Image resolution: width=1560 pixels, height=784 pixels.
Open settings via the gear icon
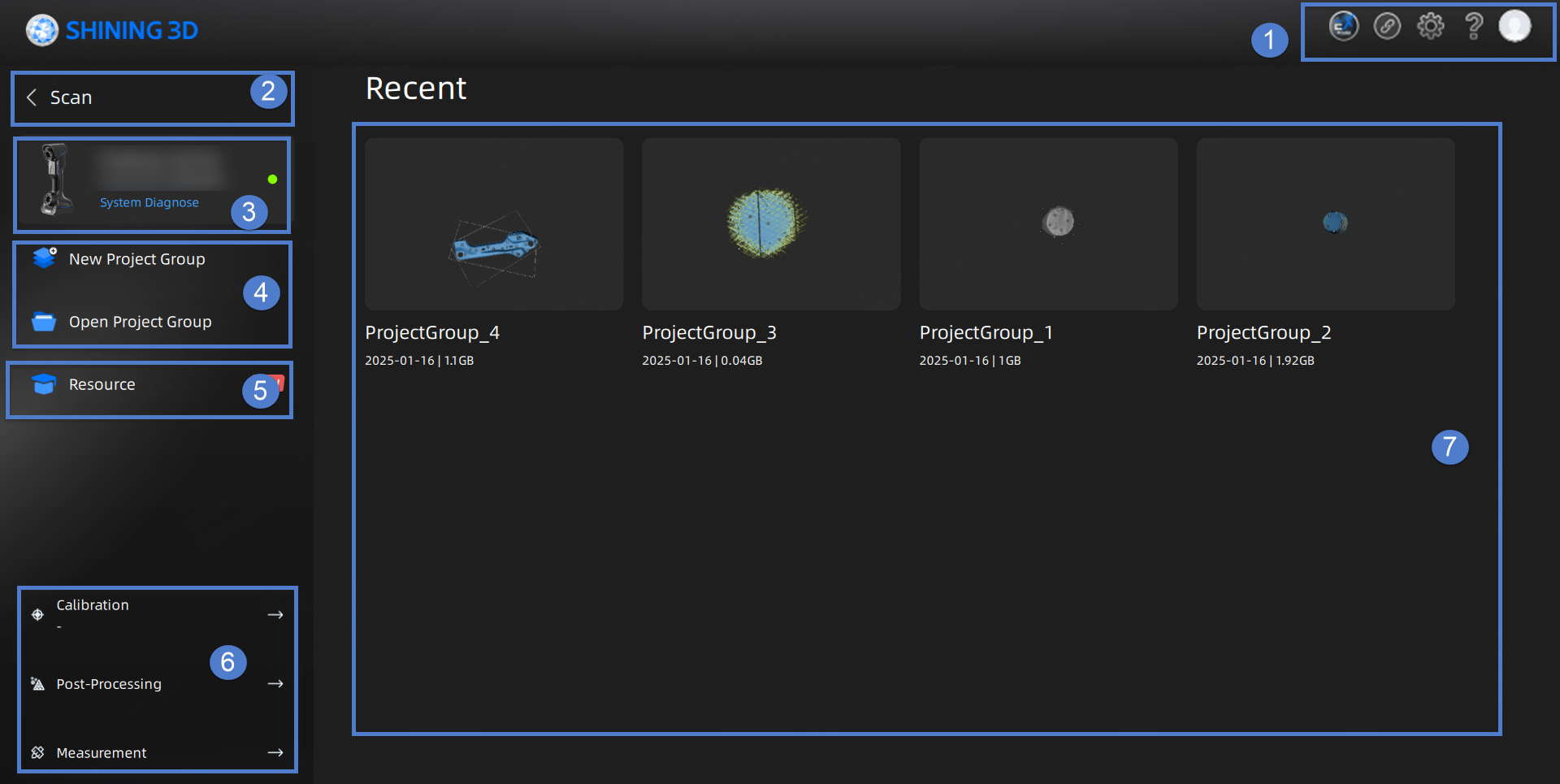[1430, 27]
